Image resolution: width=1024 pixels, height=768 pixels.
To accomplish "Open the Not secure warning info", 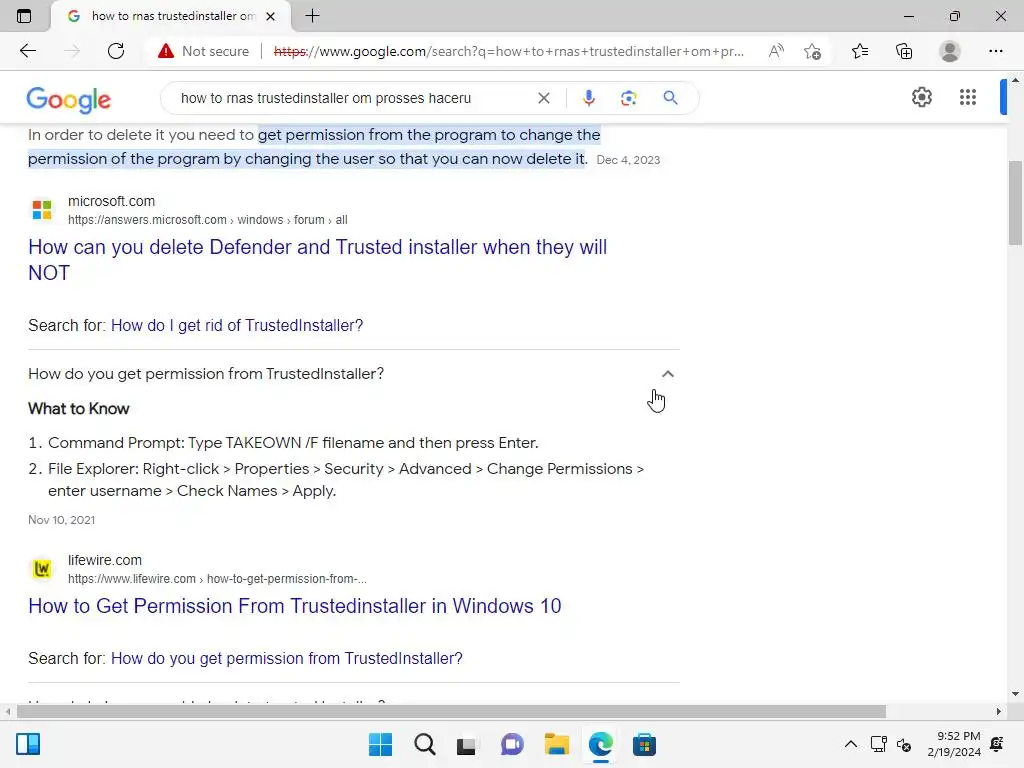I will [x=203, y=51].
